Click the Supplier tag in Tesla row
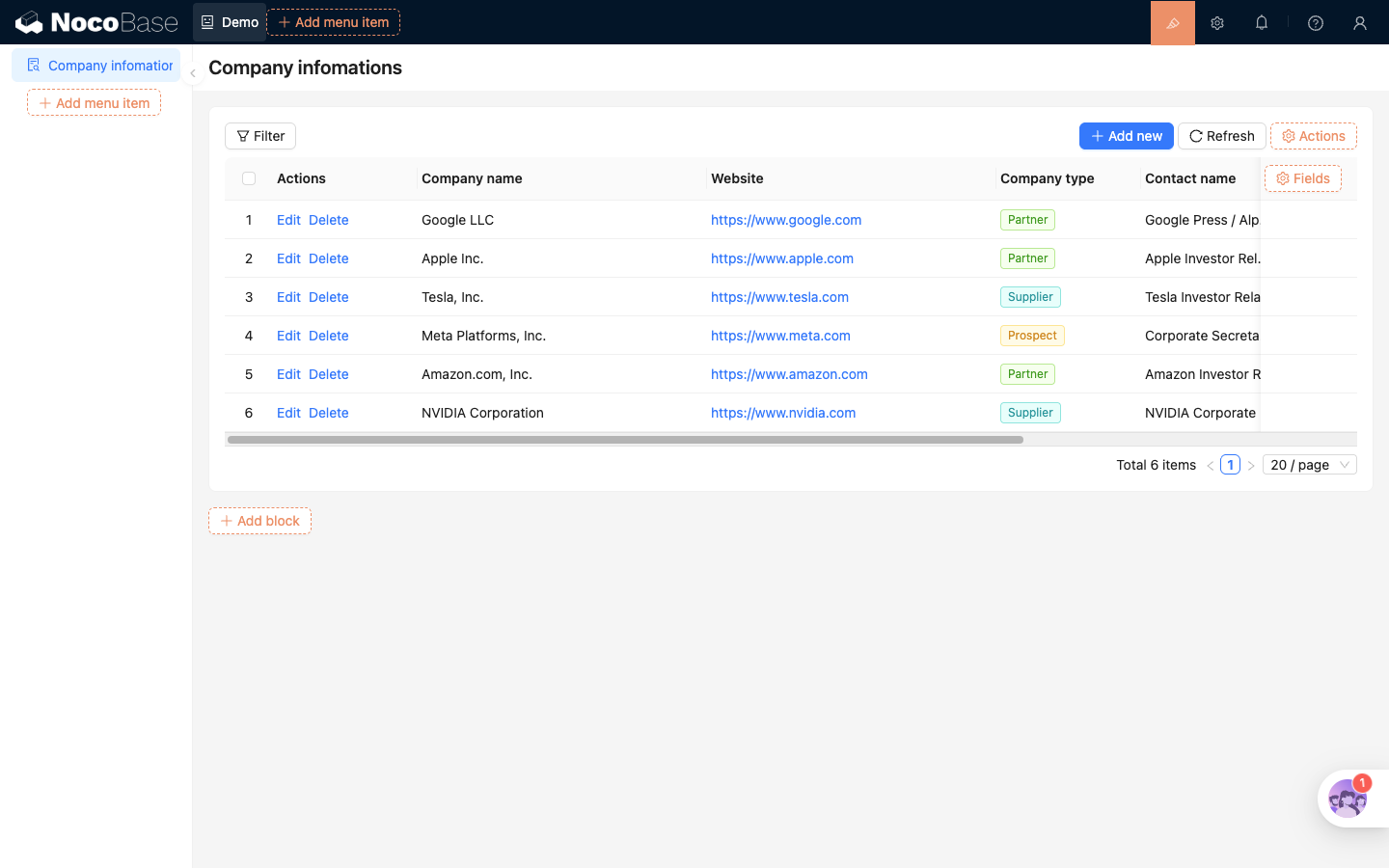This screenshot has width=1389, height=868. (x=1030, y=297)
